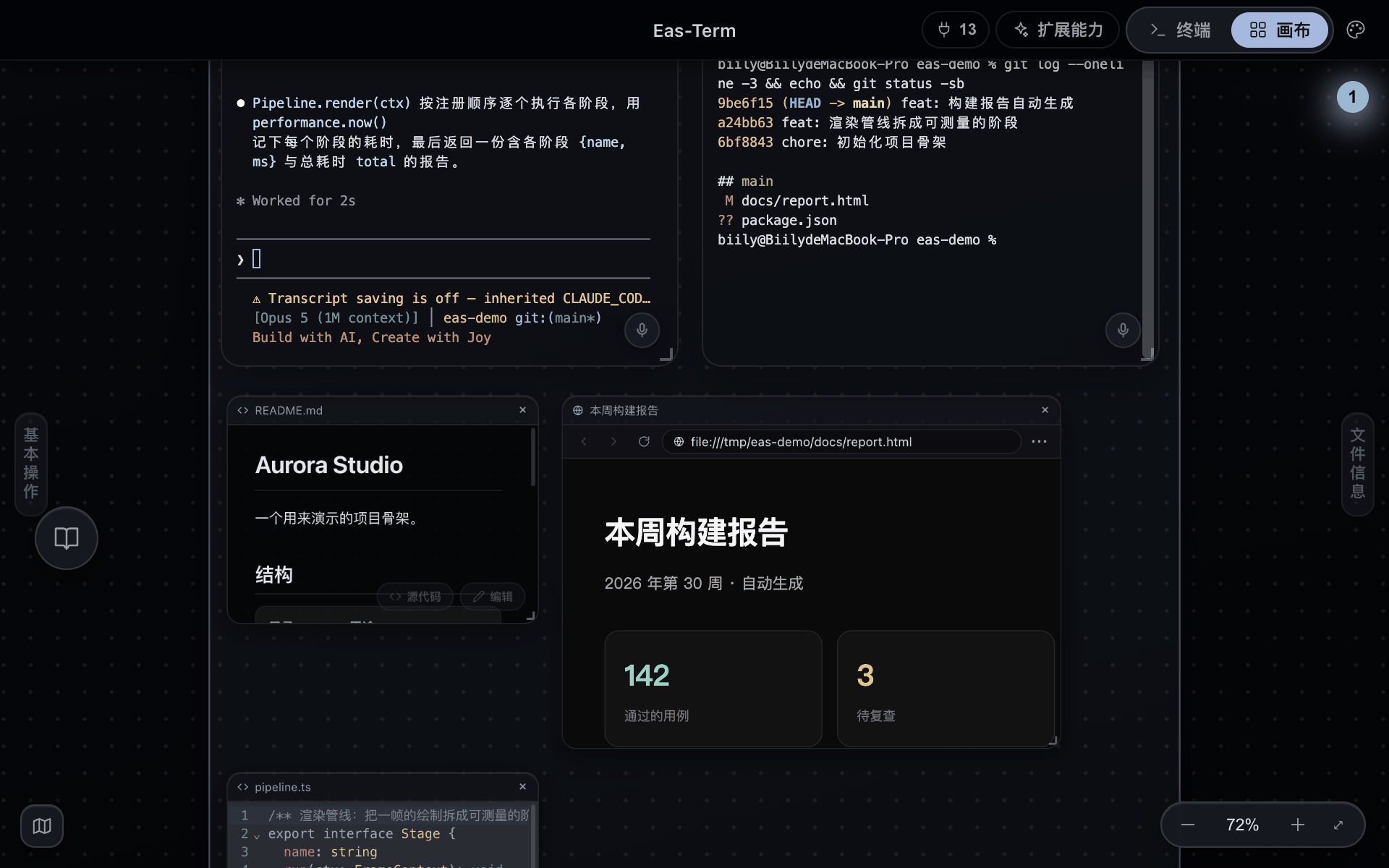Click the Aurora Studio heading
The width and height of the screenshot is (1389, 868).
coord(329,465)
